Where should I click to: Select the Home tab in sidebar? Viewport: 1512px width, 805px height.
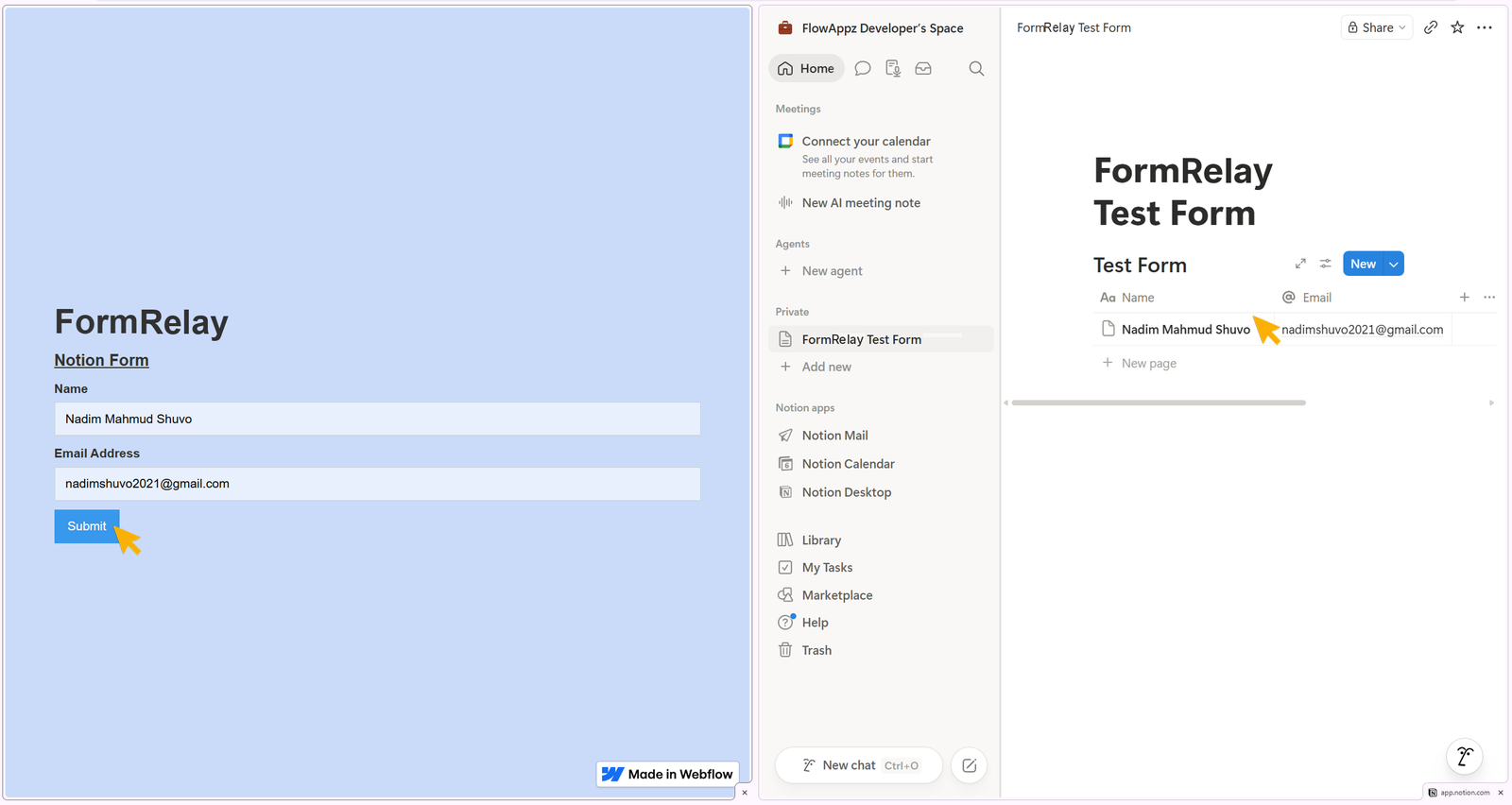coord(806,68)
